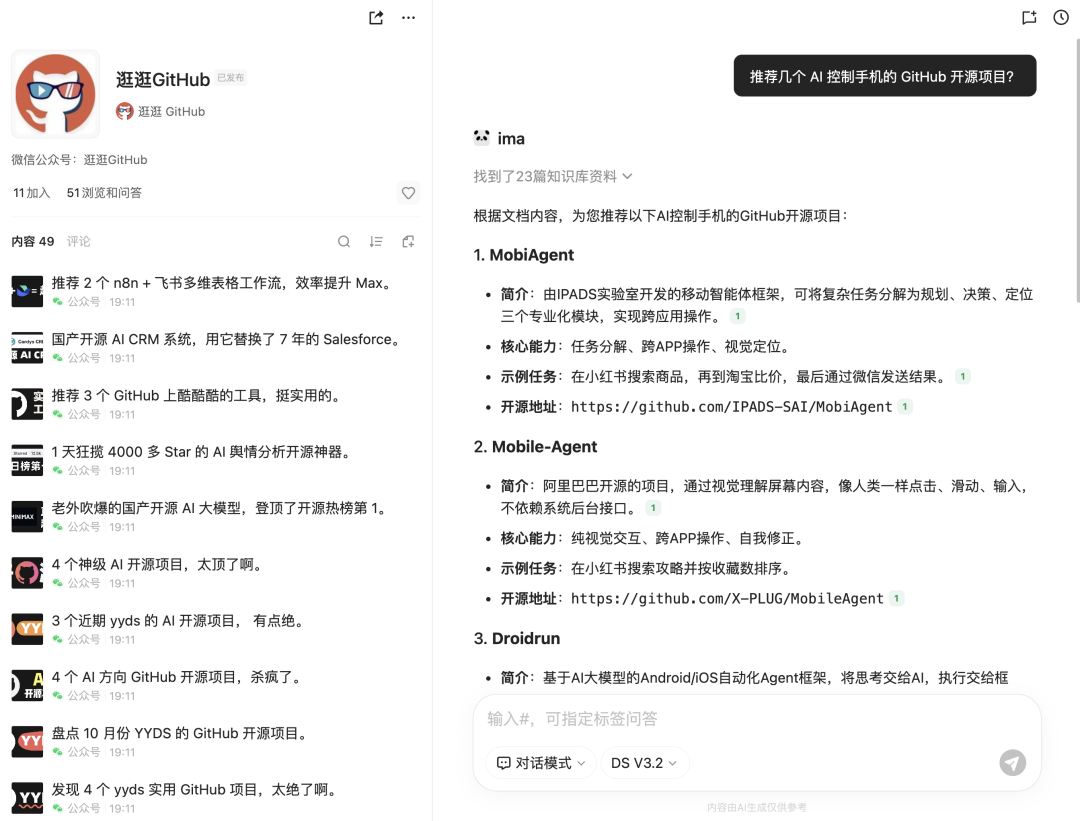This screenshot has height=821, width=1080.
Task: Click the sort icon next to search
Action: coord(375,241)
